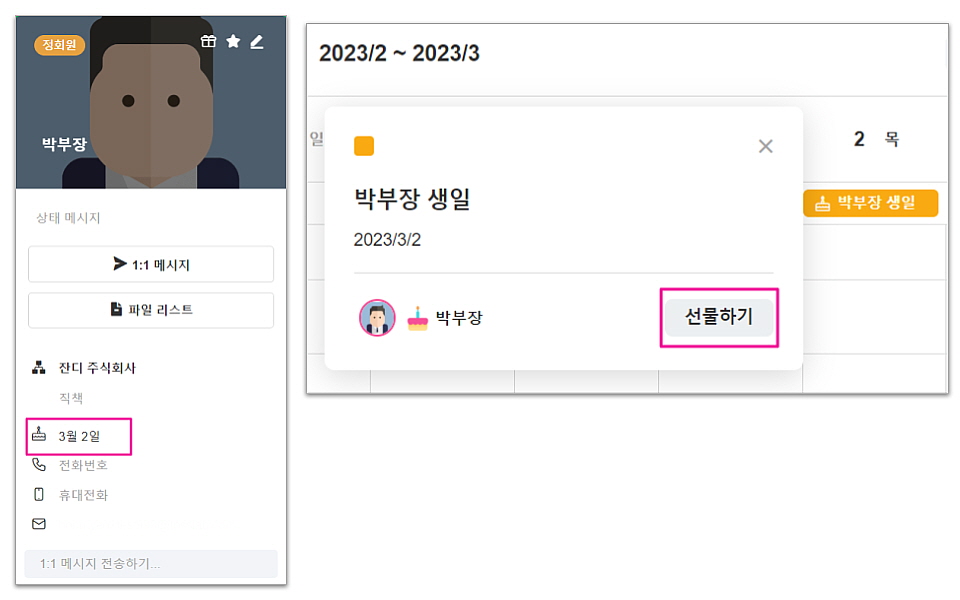
Task: Click the 1:1 메시지 button
Action: tap(151, 264)
